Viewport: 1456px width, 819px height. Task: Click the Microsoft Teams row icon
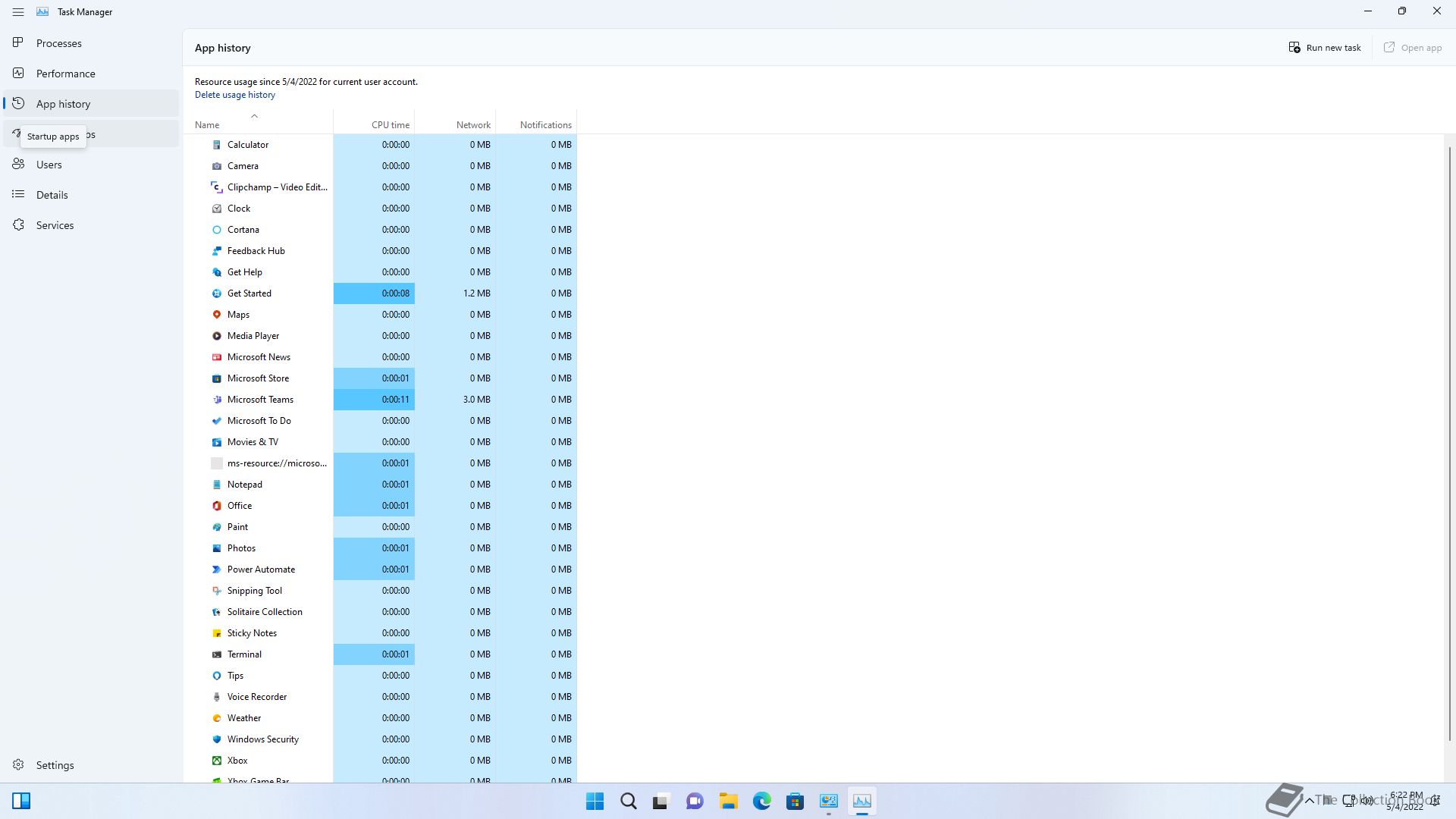217,400
